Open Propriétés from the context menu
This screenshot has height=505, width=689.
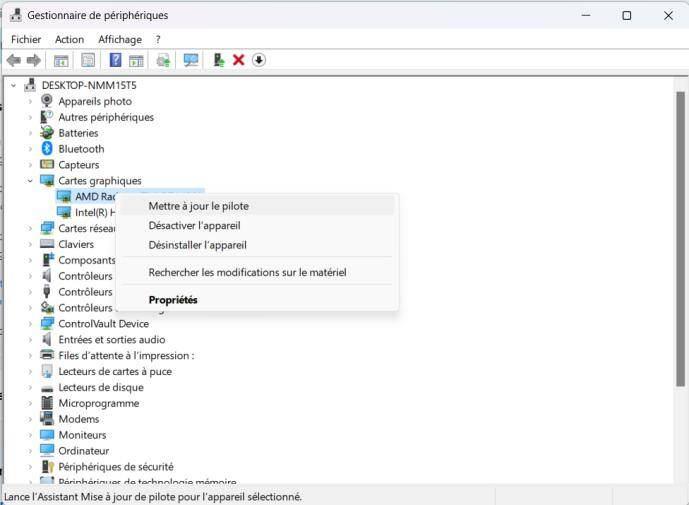pos(257,300)
